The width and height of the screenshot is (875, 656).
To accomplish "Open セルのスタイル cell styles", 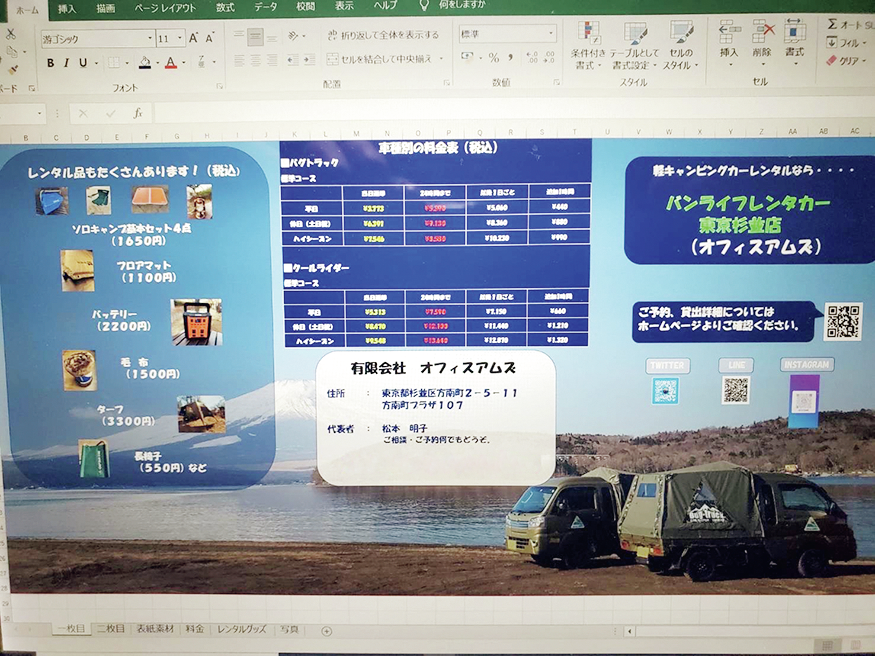I will 680,47.
